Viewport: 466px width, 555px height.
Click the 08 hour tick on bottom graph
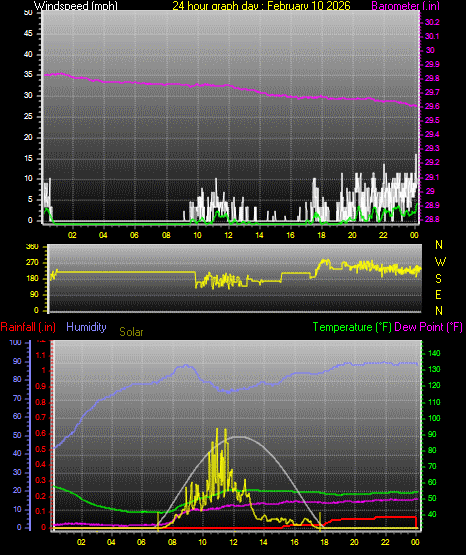tap(172, 542)
